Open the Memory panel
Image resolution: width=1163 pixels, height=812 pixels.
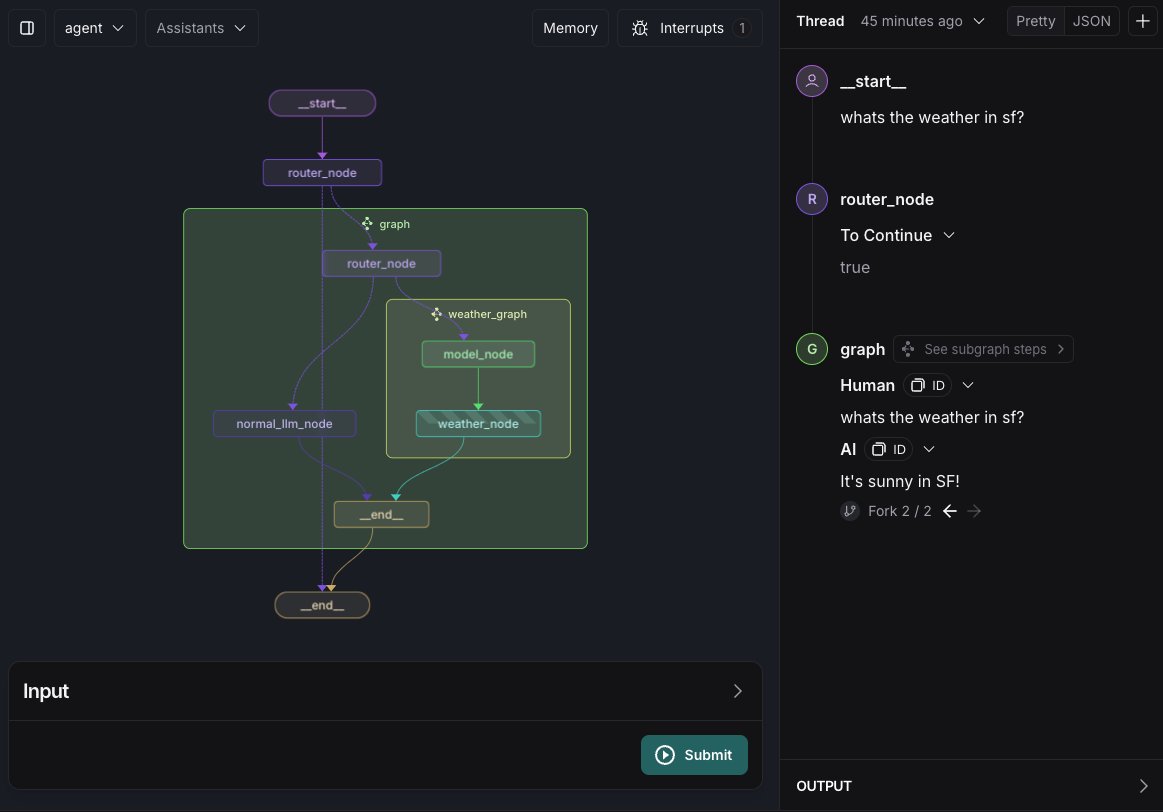point(570,28)
